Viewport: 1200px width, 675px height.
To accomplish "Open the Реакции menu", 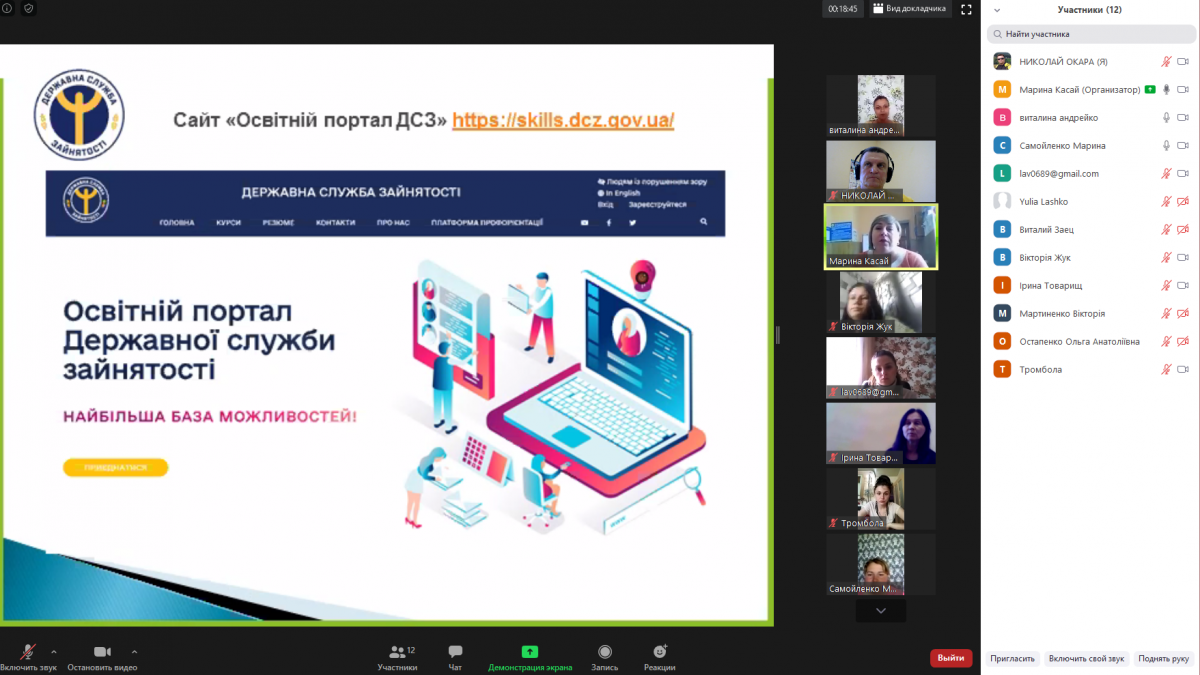I will point(659,656).
